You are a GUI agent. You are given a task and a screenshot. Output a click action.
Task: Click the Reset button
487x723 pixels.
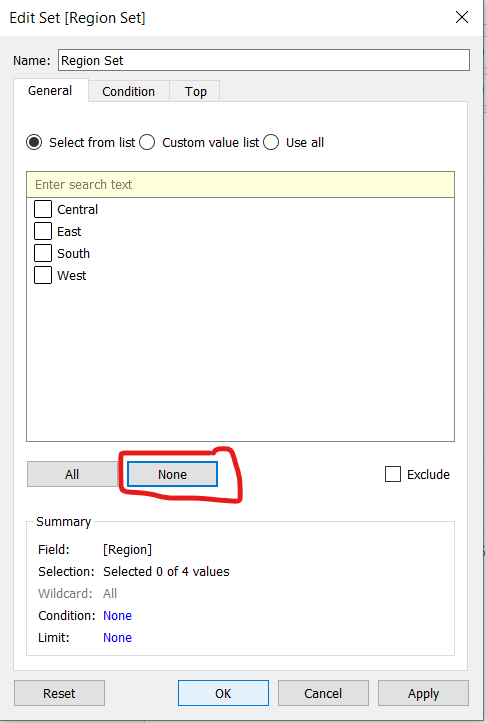59,693
